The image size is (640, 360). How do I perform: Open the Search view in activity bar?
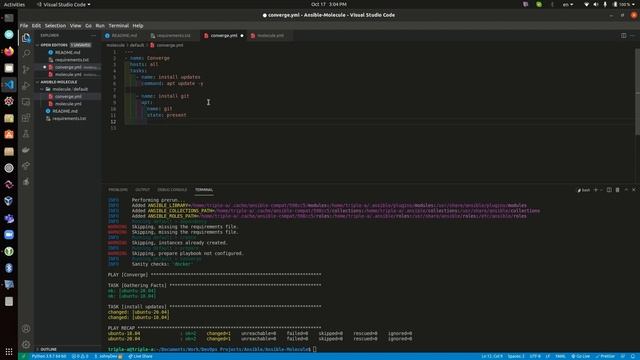26,53
